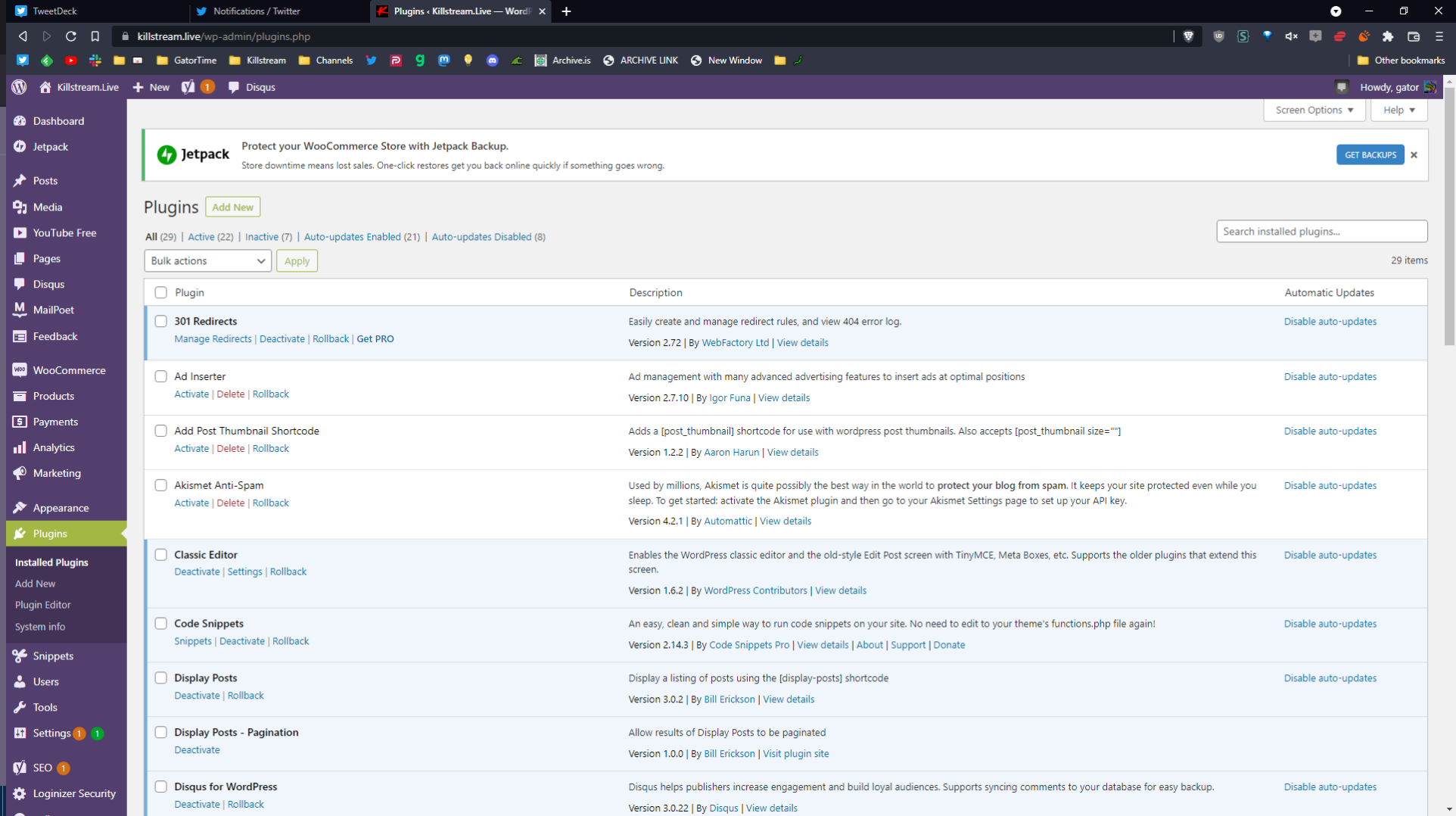Image resolution: width=1456 pixels, height=816 pixels.
Task: Click the Apply bulk action button
Action: tap(297, 261)
